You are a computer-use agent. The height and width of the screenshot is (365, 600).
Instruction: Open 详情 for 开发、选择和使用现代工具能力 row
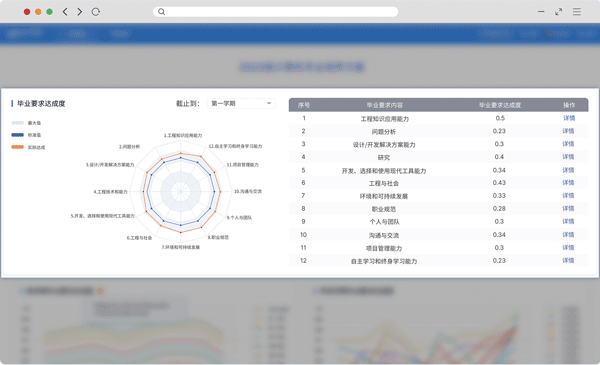pyautogui.click(x=569, y=170)
